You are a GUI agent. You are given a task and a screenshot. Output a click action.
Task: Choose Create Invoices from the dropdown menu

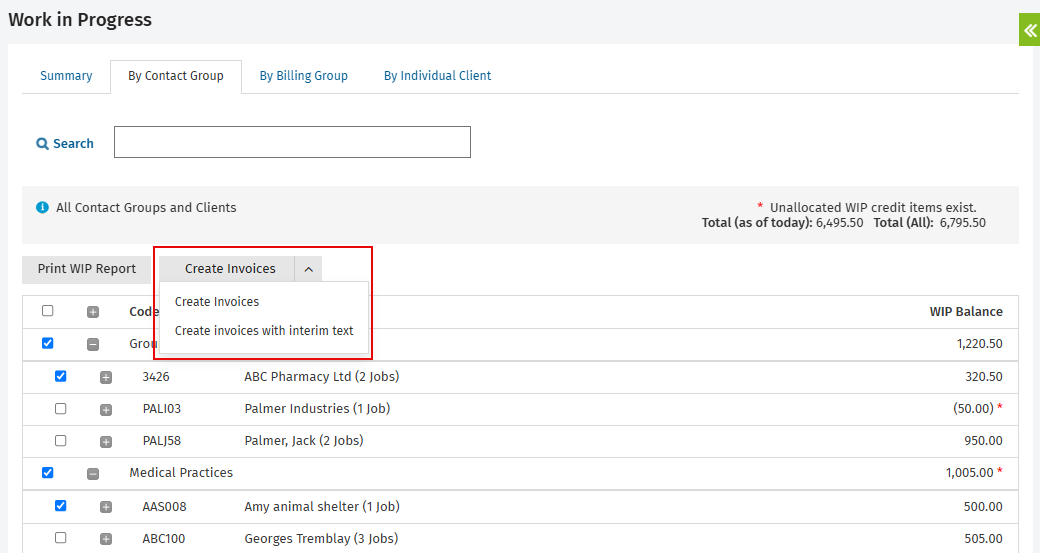217,302
